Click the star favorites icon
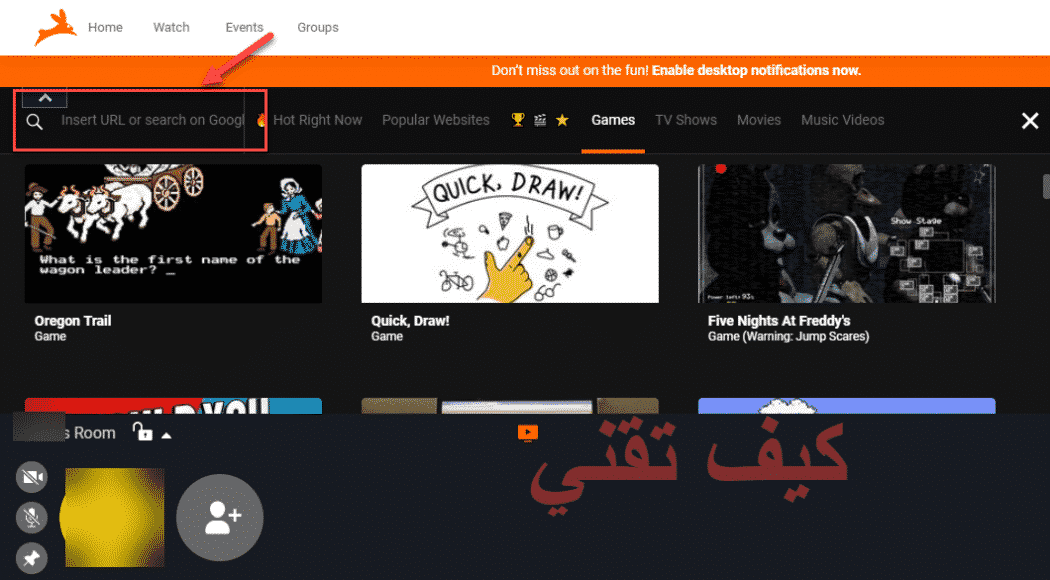The width and height of the screenshot is (1050, 580). pos(562,120)
